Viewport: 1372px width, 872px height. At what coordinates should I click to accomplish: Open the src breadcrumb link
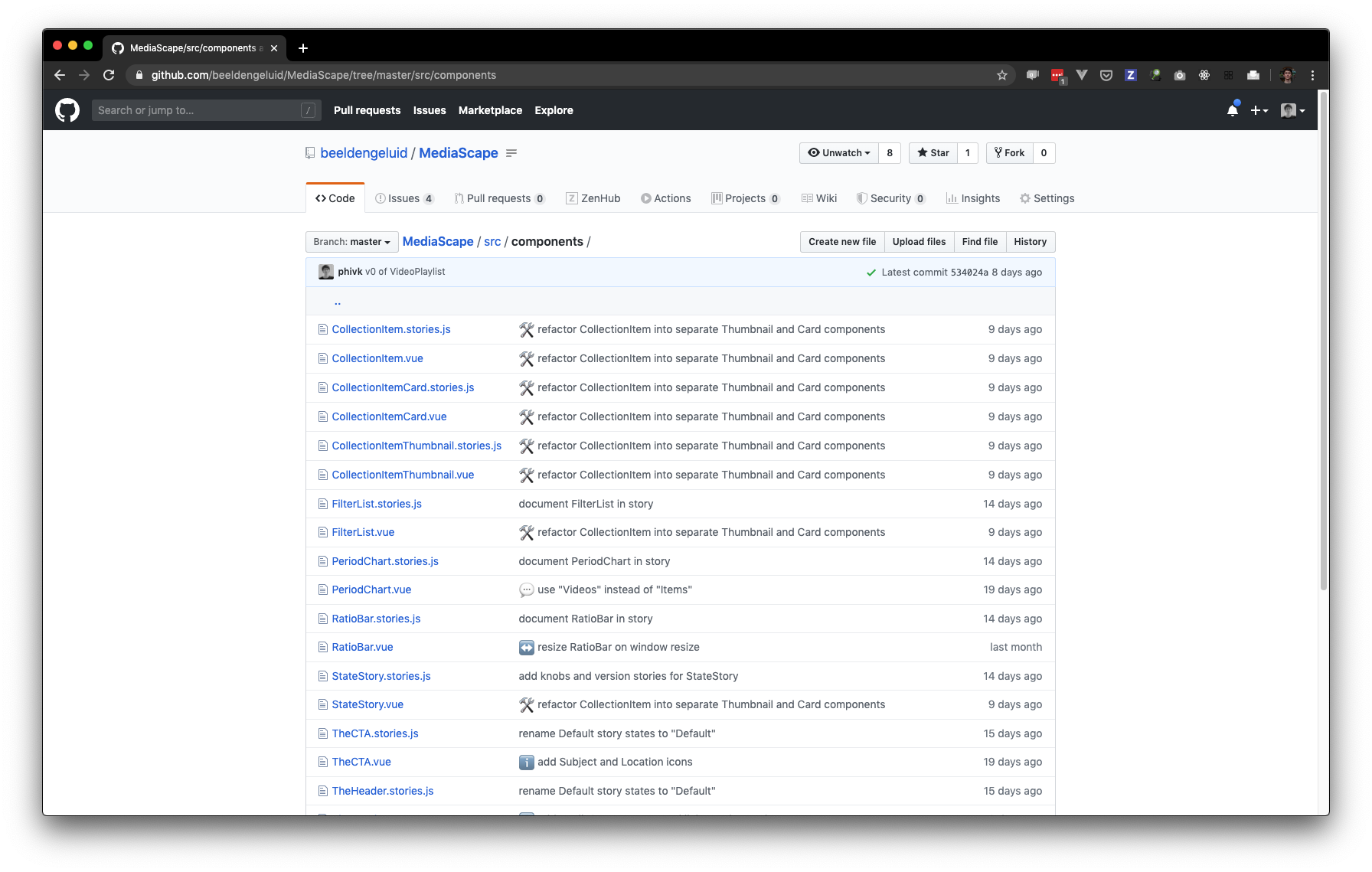click(x=492, y=242)
